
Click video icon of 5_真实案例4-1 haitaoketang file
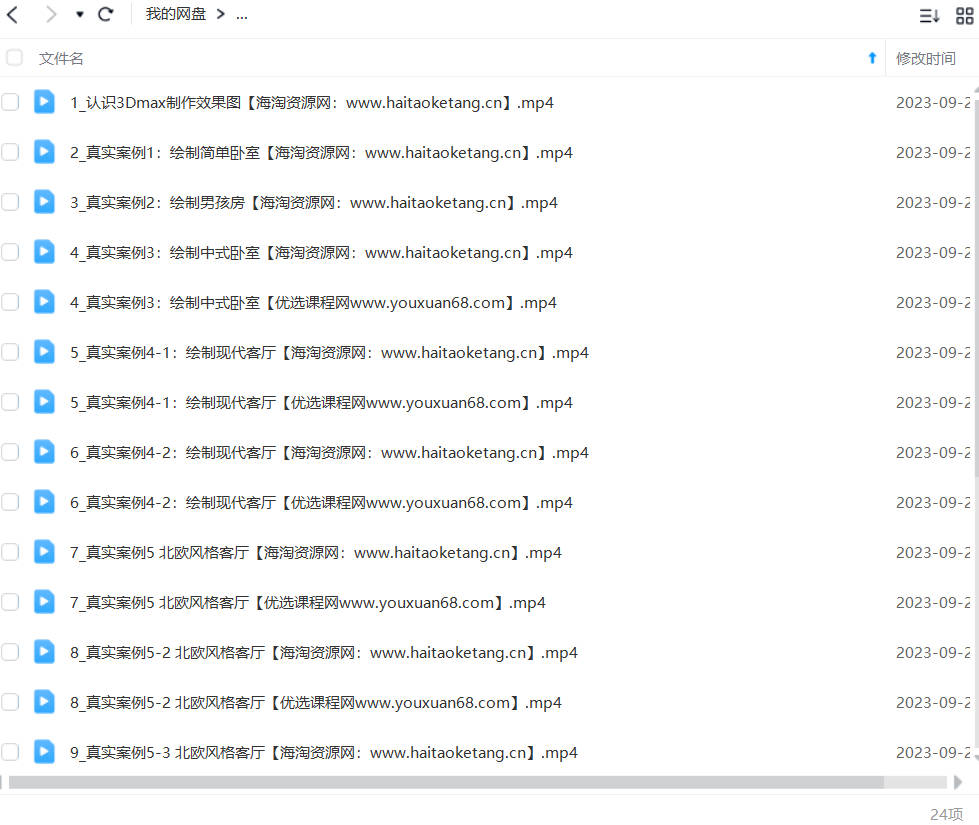(x=44, y=352)
